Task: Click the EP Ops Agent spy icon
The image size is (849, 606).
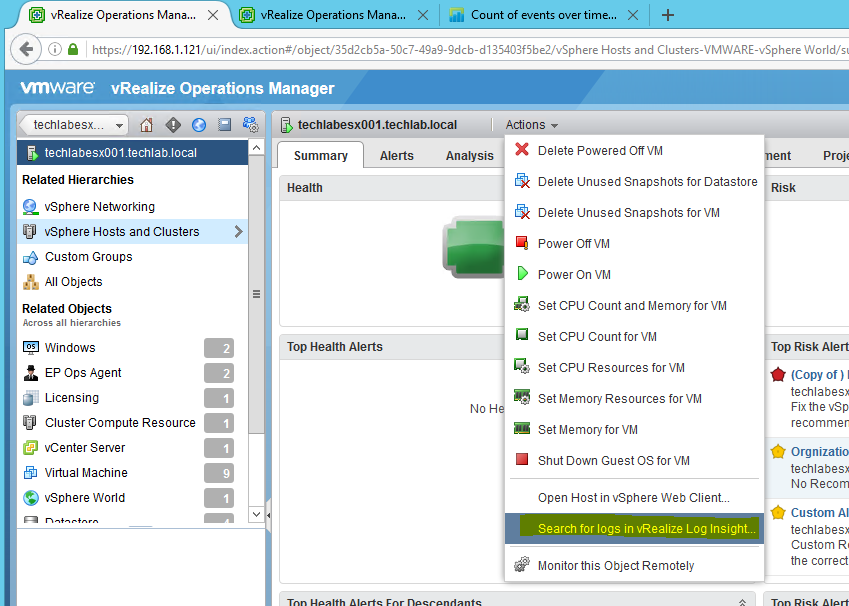Action: [x=30, y=373]
